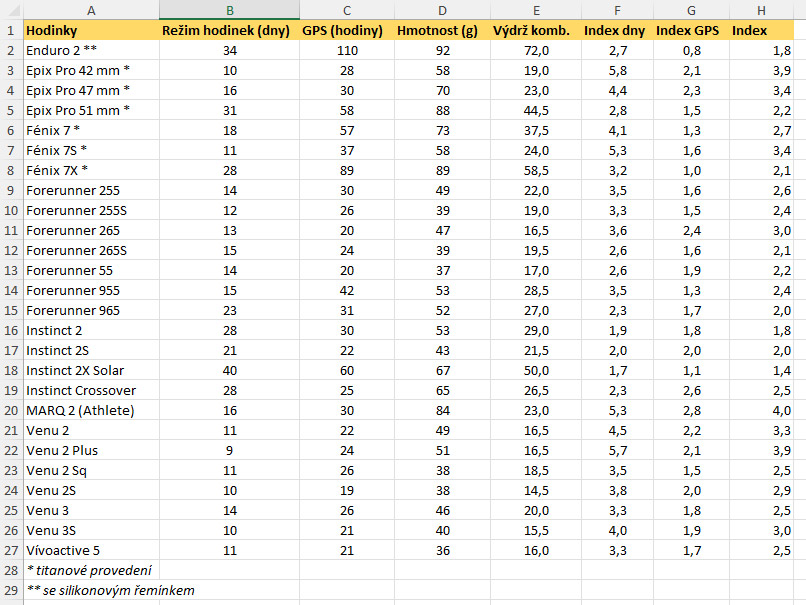Select the 14,5 value for Venu 2S
This screenshot has width=806, height=605.
pyautogui.click(x=536, y=491)
